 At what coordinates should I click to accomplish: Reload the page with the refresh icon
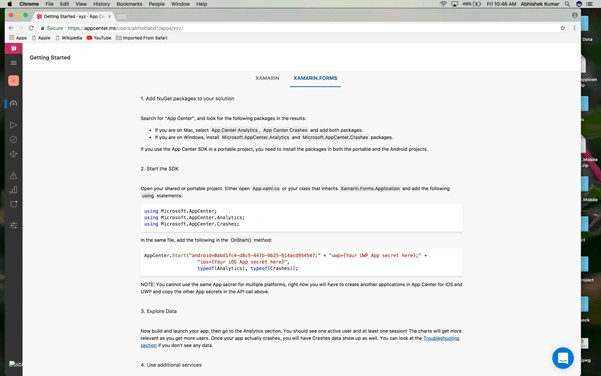click(x=31, y=28)
